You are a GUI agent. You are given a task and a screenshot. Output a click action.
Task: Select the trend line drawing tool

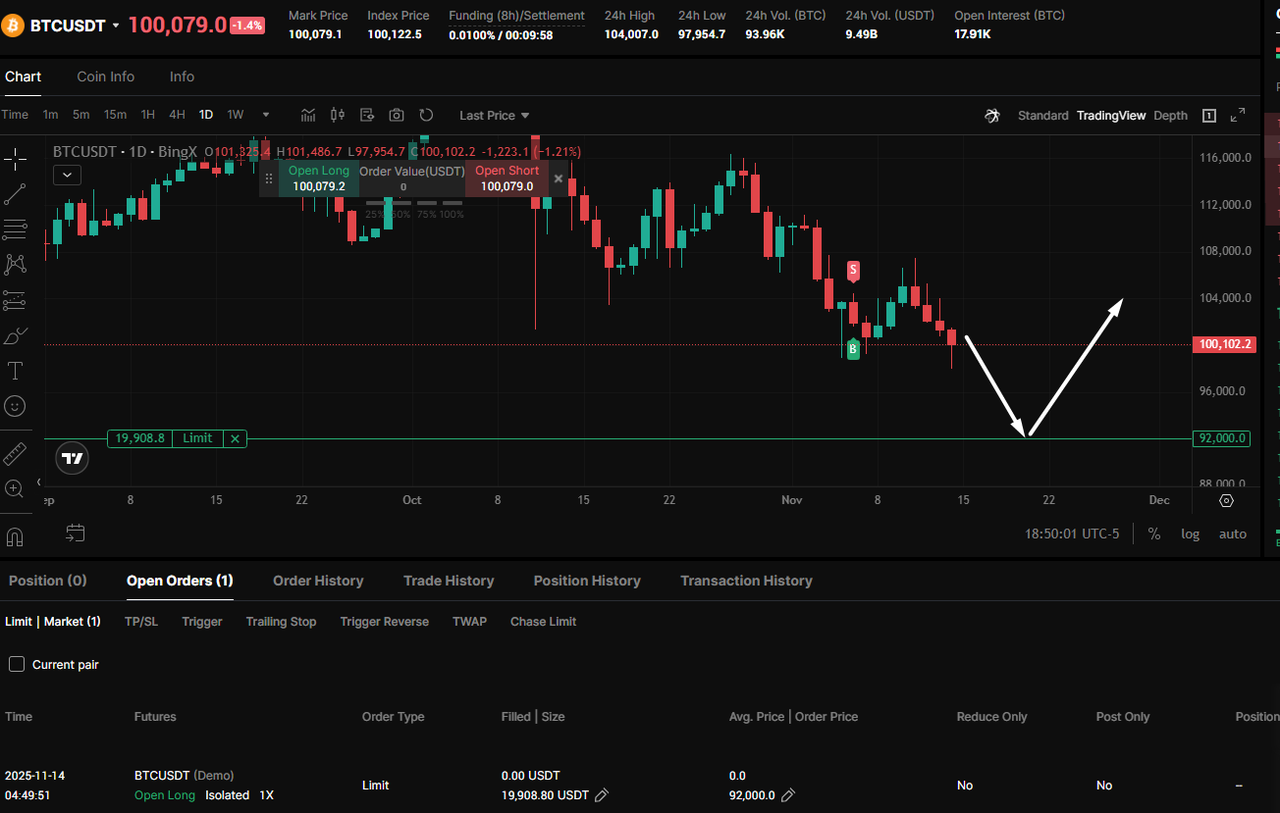tap(15, 194)
